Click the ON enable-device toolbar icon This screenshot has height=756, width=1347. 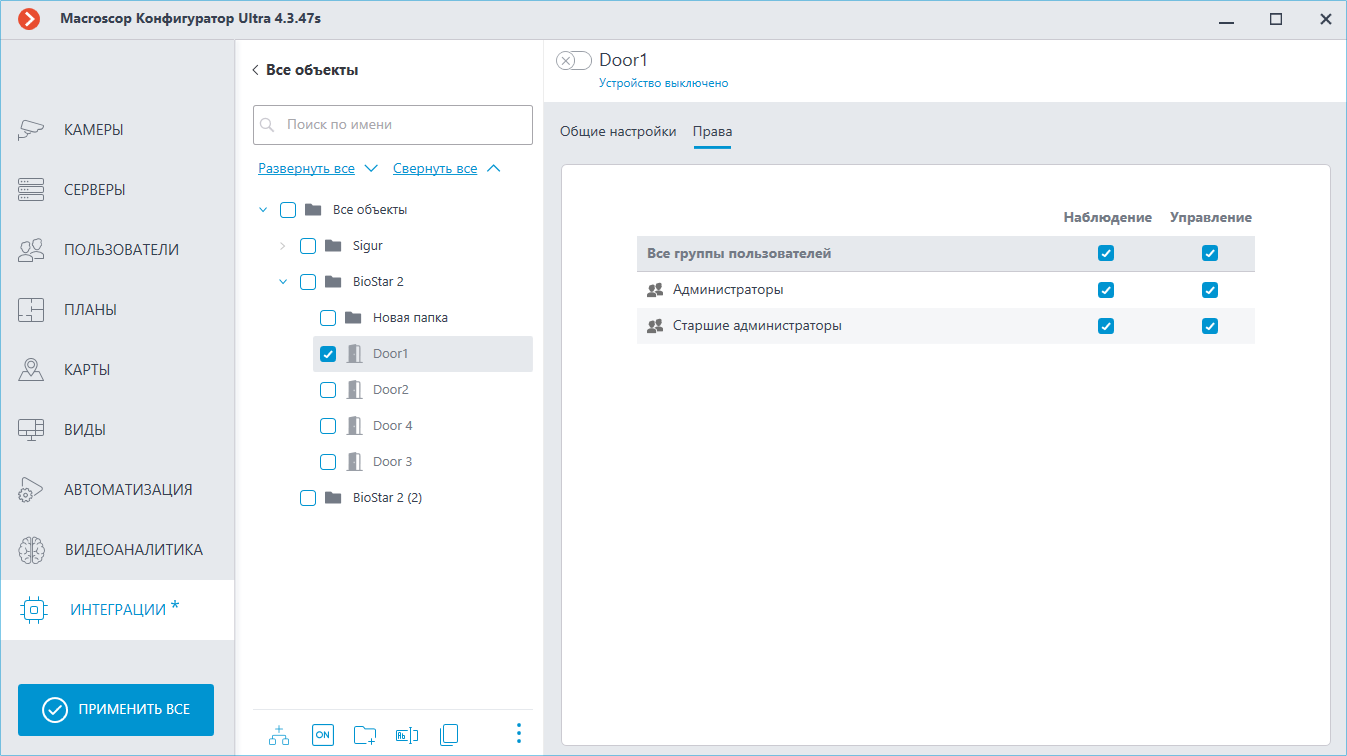click(323, 735)
